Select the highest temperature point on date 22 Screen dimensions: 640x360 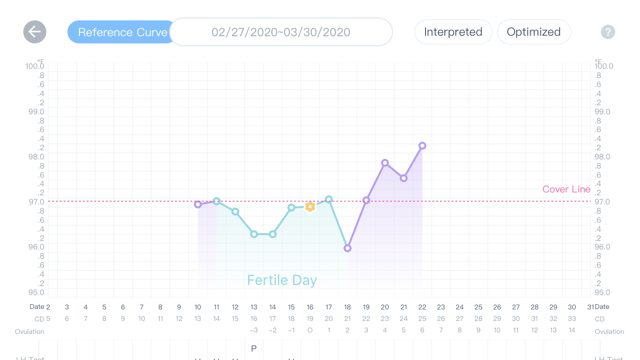pyautogui.click(x=422, y=146)
